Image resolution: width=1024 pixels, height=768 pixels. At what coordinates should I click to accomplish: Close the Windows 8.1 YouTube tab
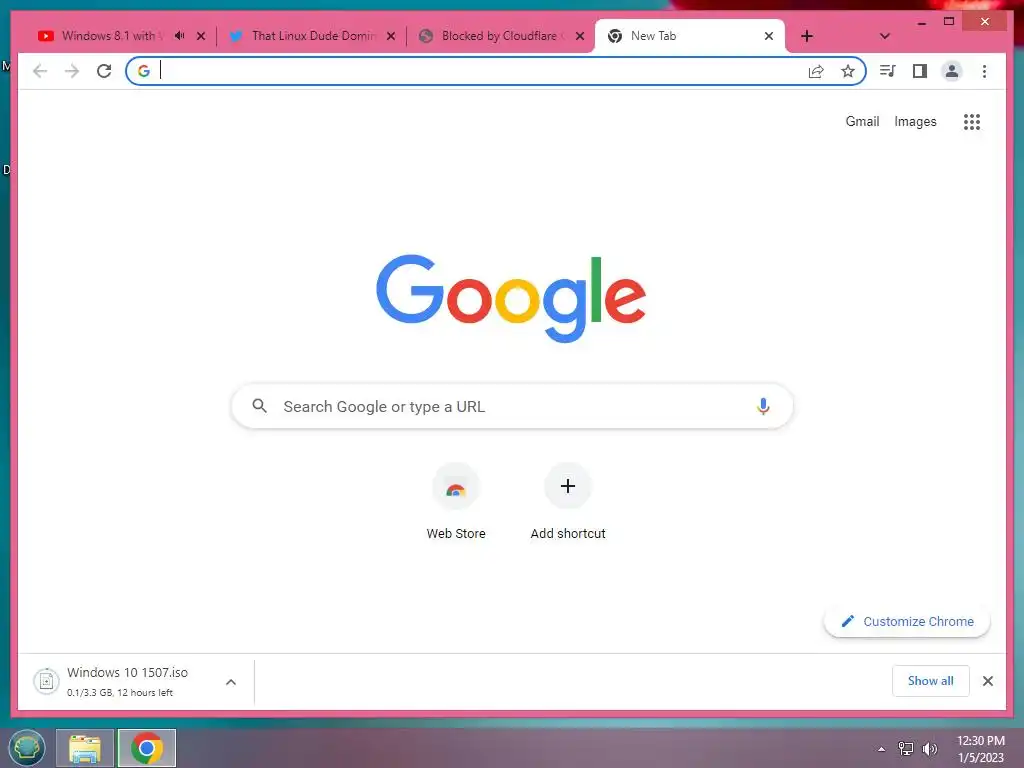201,36
